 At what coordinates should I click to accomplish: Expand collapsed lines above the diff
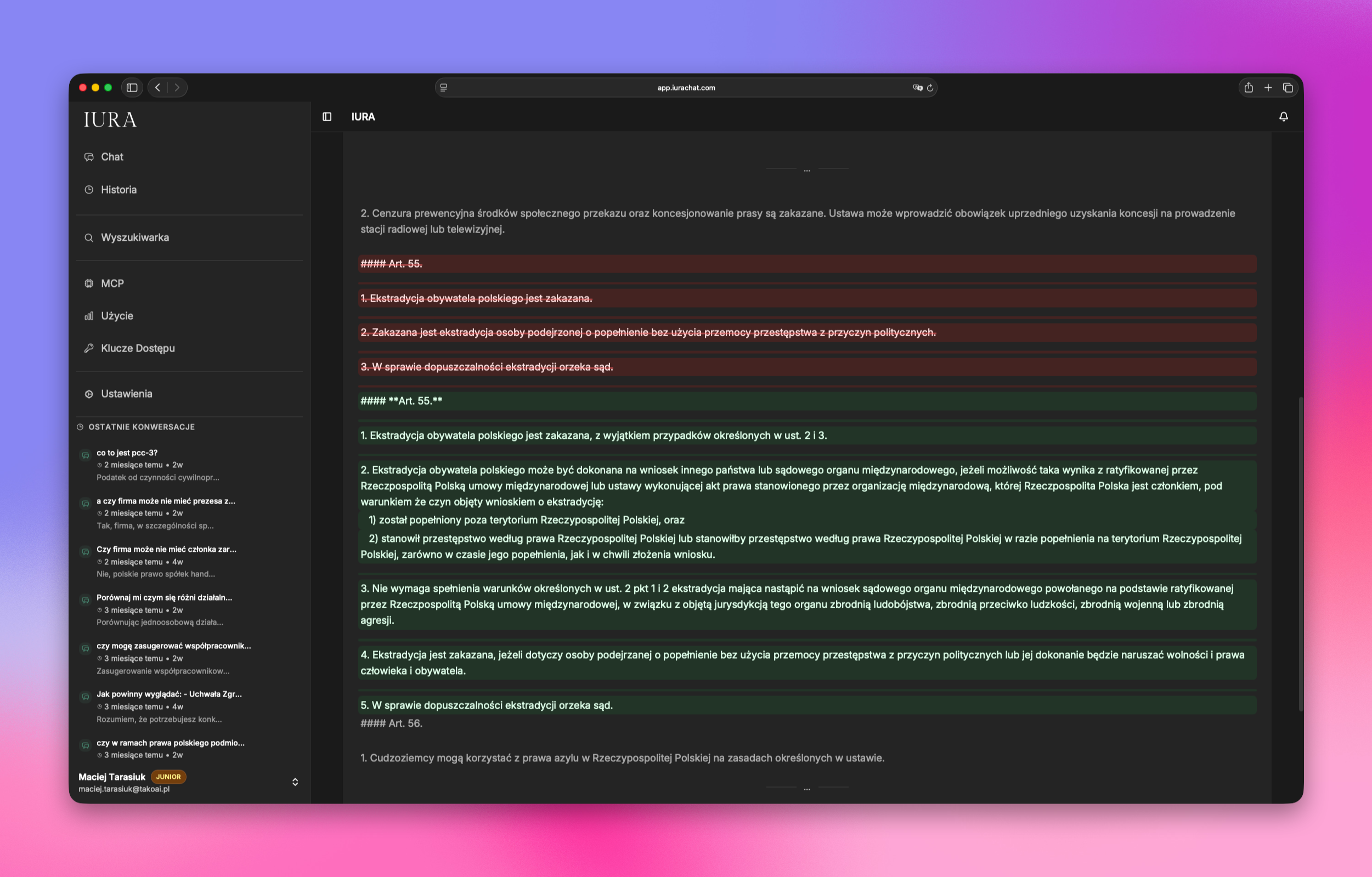pos(807,169)
